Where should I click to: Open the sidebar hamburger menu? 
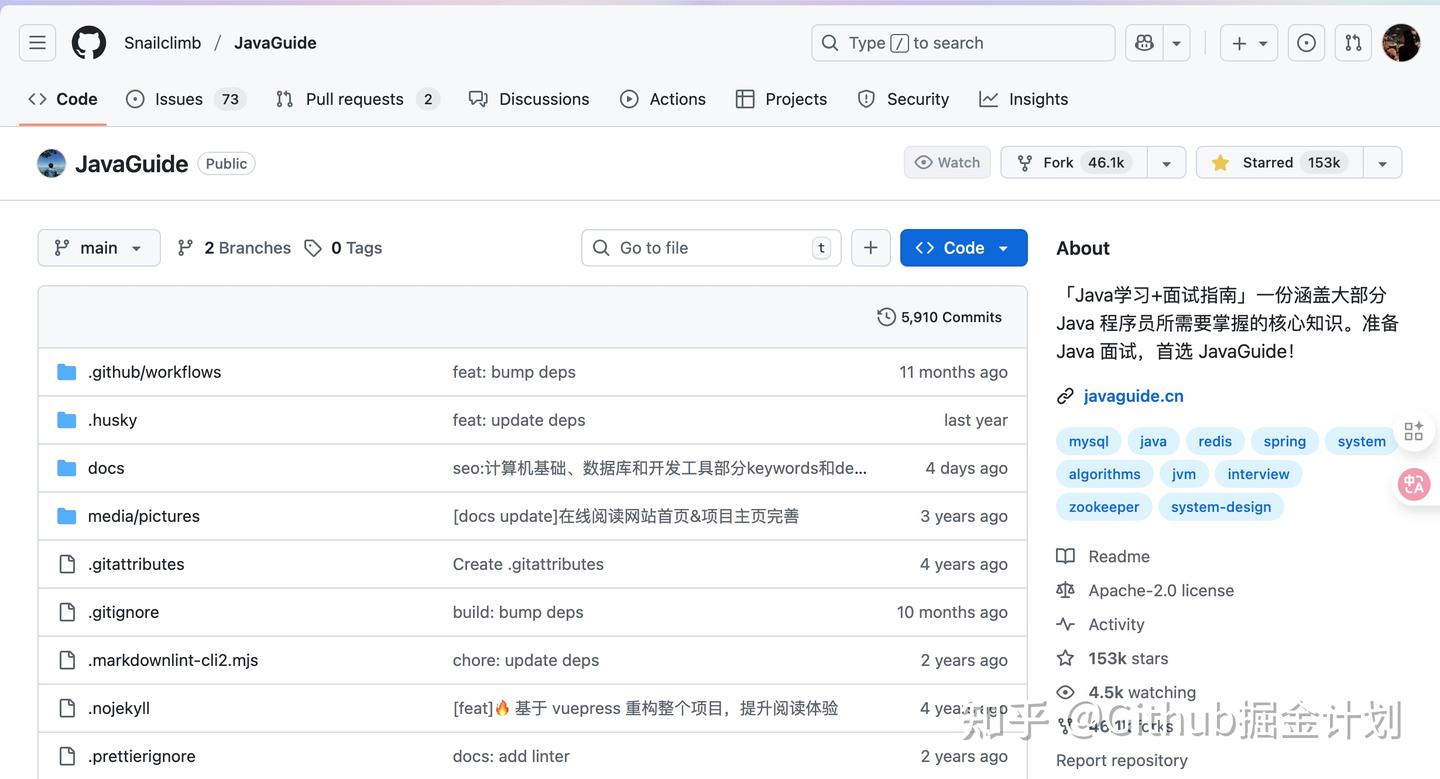[37, 42]
